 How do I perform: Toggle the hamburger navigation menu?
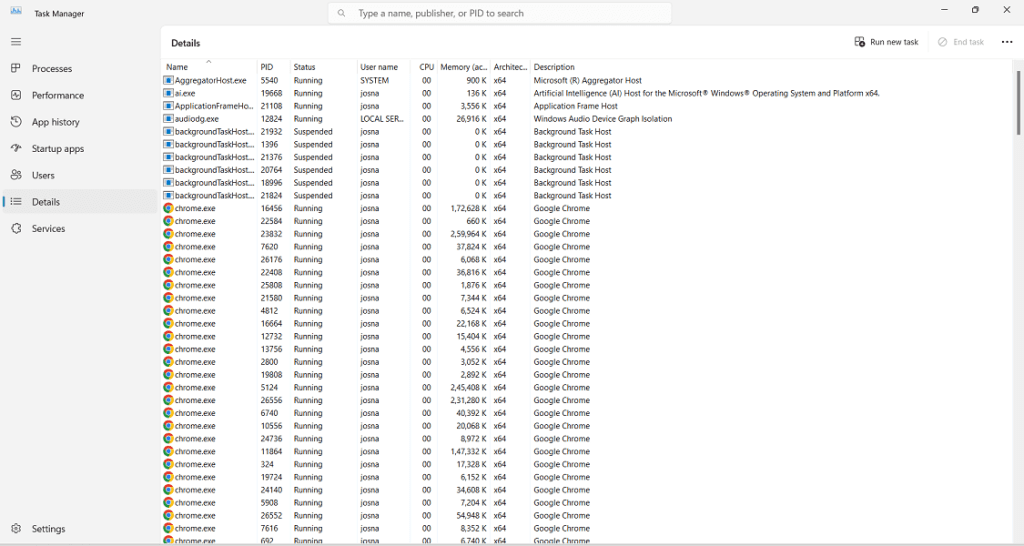click(x=16, y=42)
